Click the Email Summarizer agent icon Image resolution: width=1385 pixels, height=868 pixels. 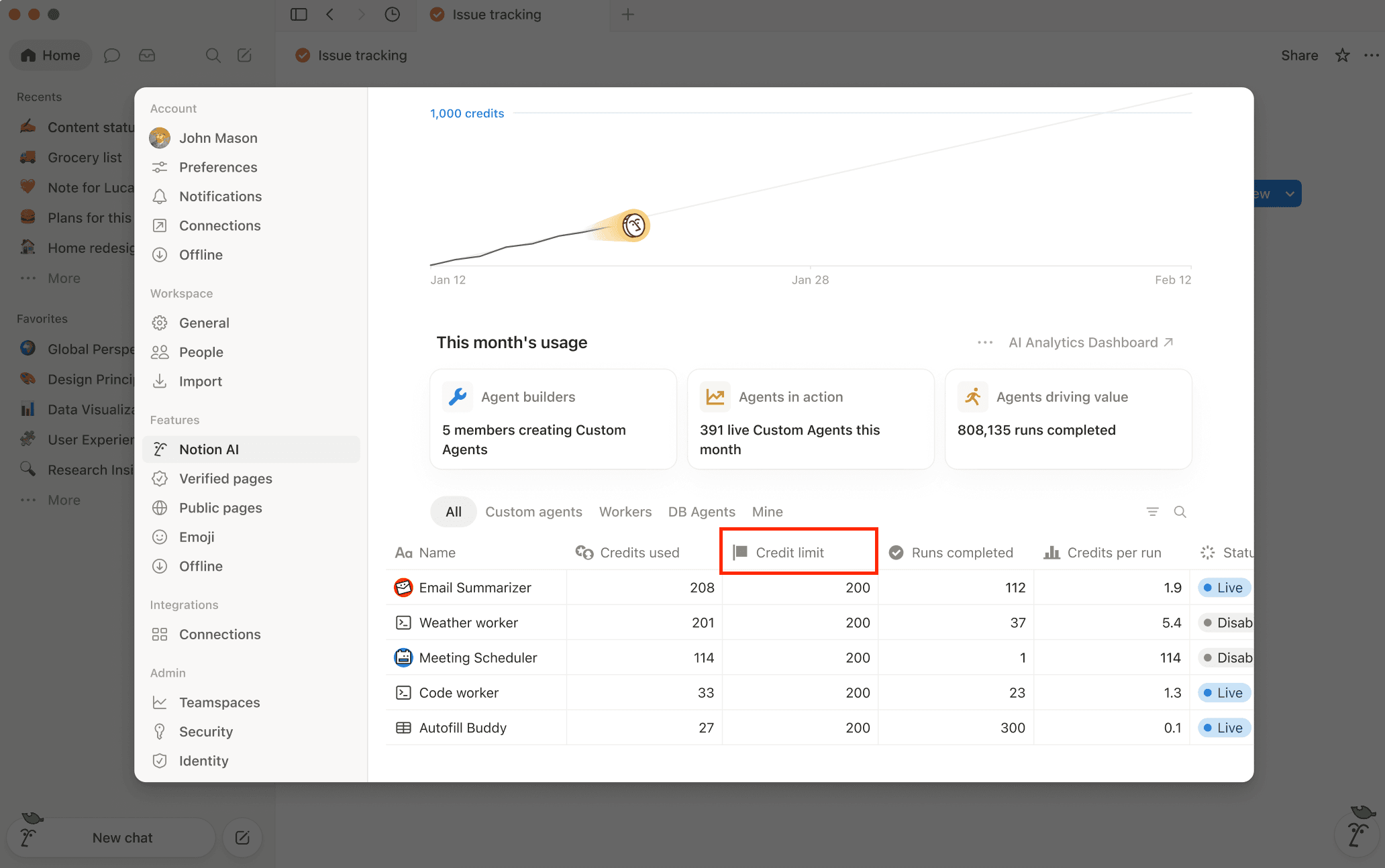[x=403, y=587]
